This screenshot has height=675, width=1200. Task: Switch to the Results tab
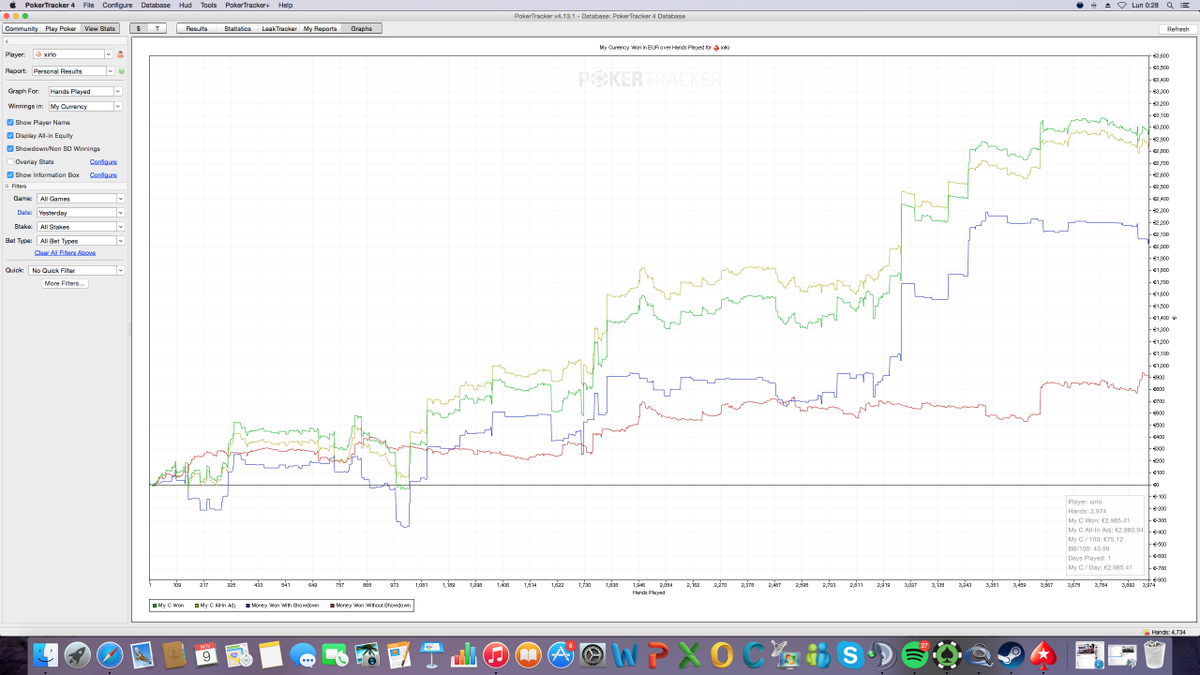(x=197, y=29)
